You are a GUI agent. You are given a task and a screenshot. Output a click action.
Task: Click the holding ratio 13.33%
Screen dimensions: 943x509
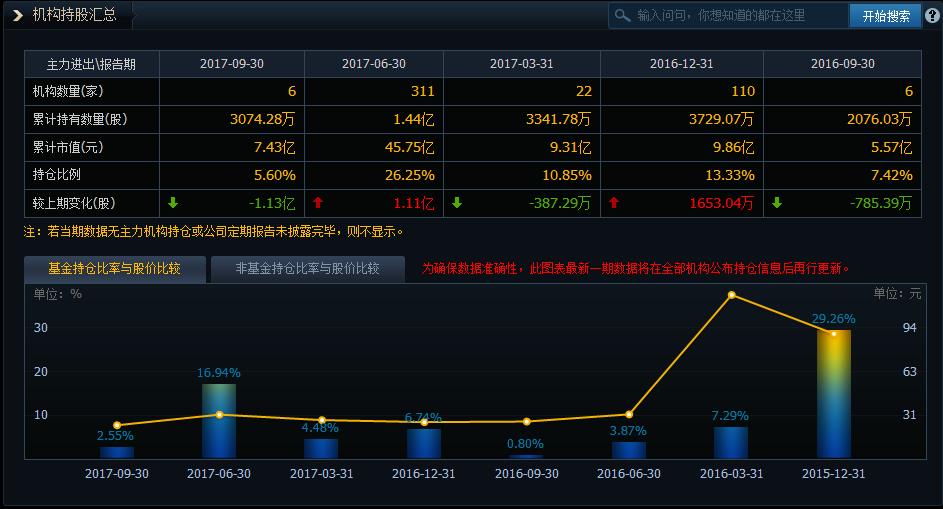coord(730,175)
